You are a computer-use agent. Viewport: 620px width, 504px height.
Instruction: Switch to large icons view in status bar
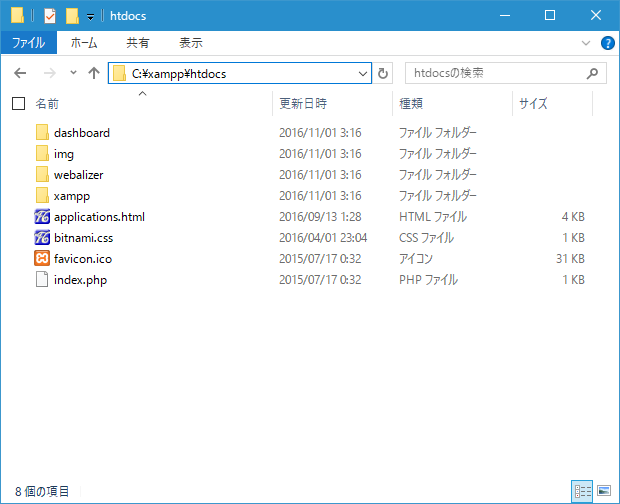click(x=604, y=491)
